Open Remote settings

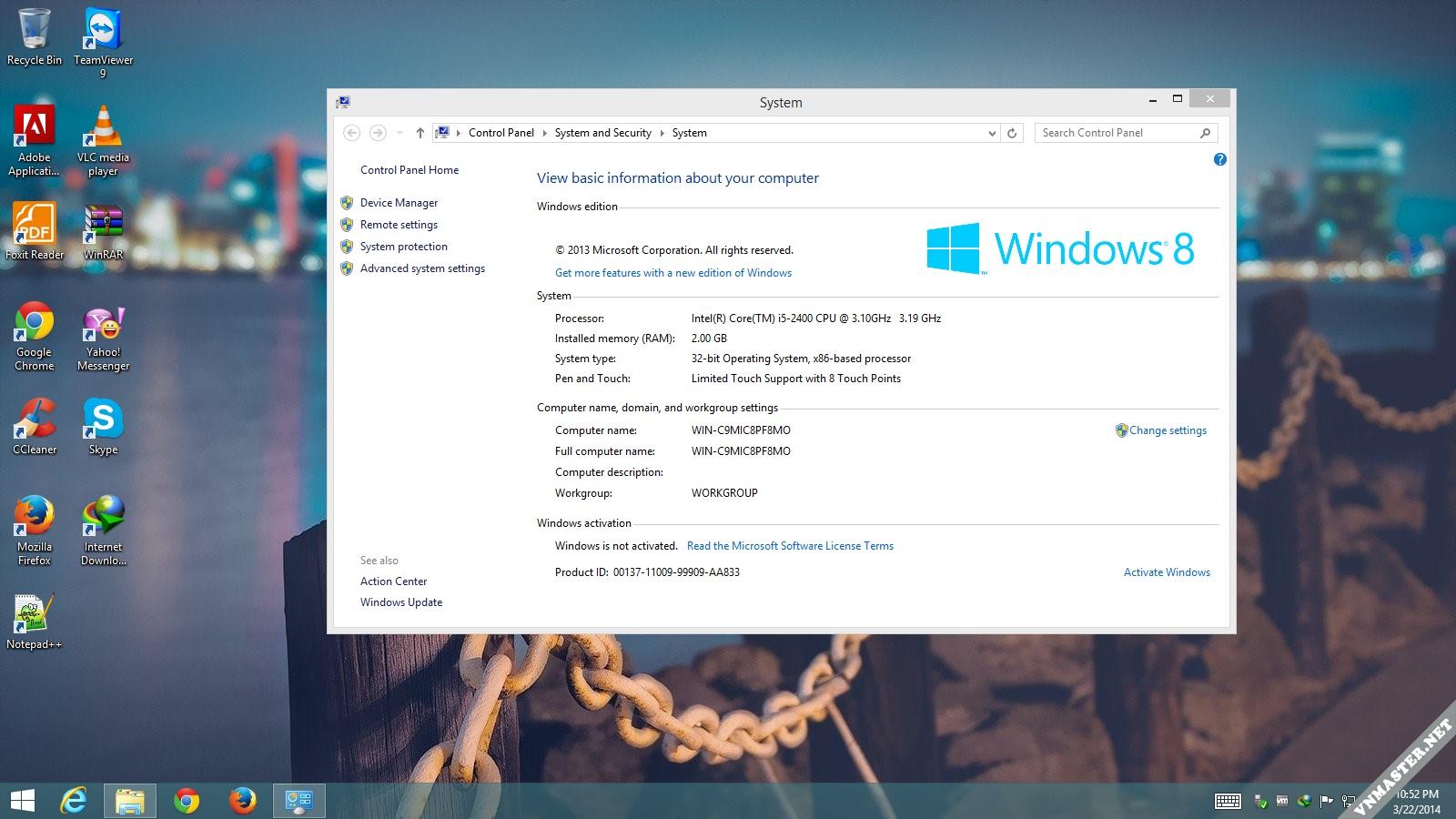(399, 225)
